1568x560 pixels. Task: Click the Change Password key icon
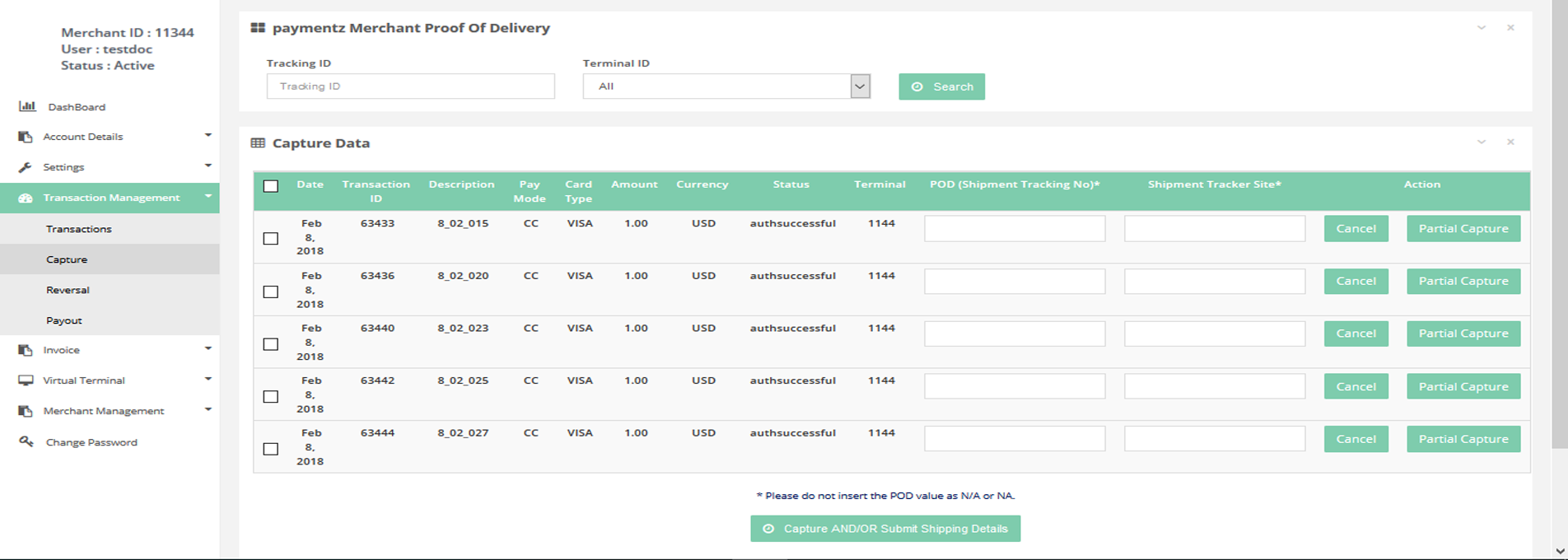point(26,441)
